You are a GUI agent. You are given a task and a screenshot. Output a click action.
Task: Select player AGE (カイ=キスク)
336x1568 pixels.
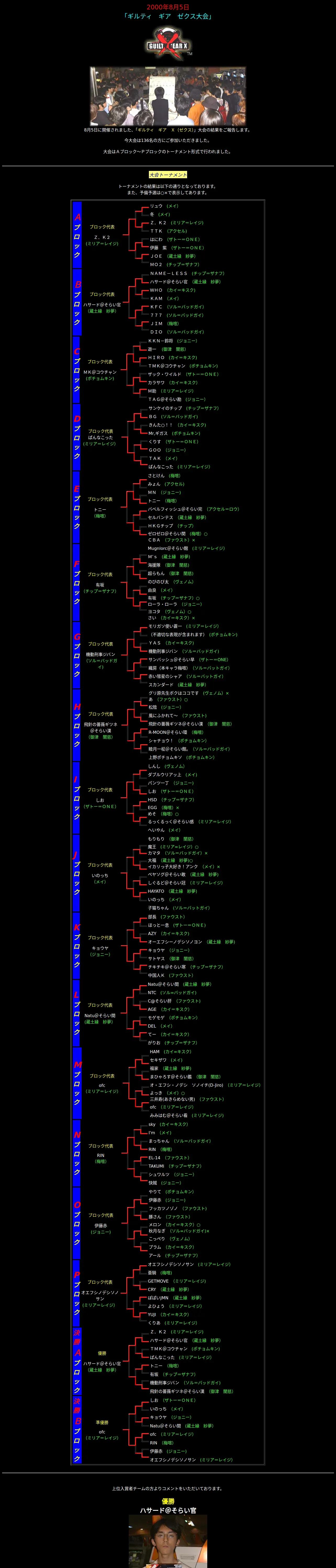pos(168,1009)
